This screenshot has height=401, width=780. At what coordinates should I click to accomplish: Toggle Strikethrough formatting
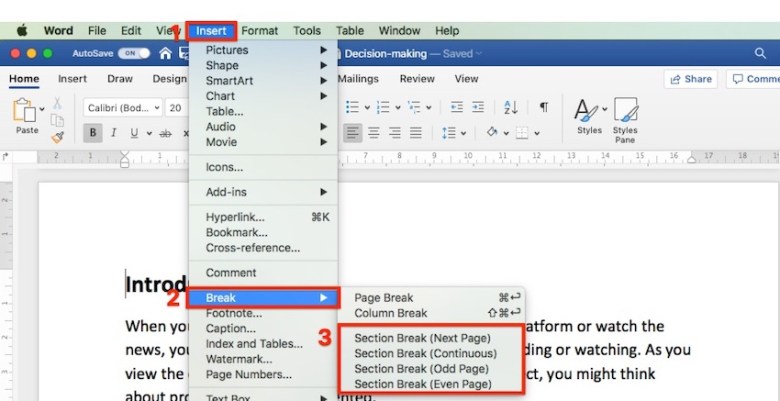165,133
